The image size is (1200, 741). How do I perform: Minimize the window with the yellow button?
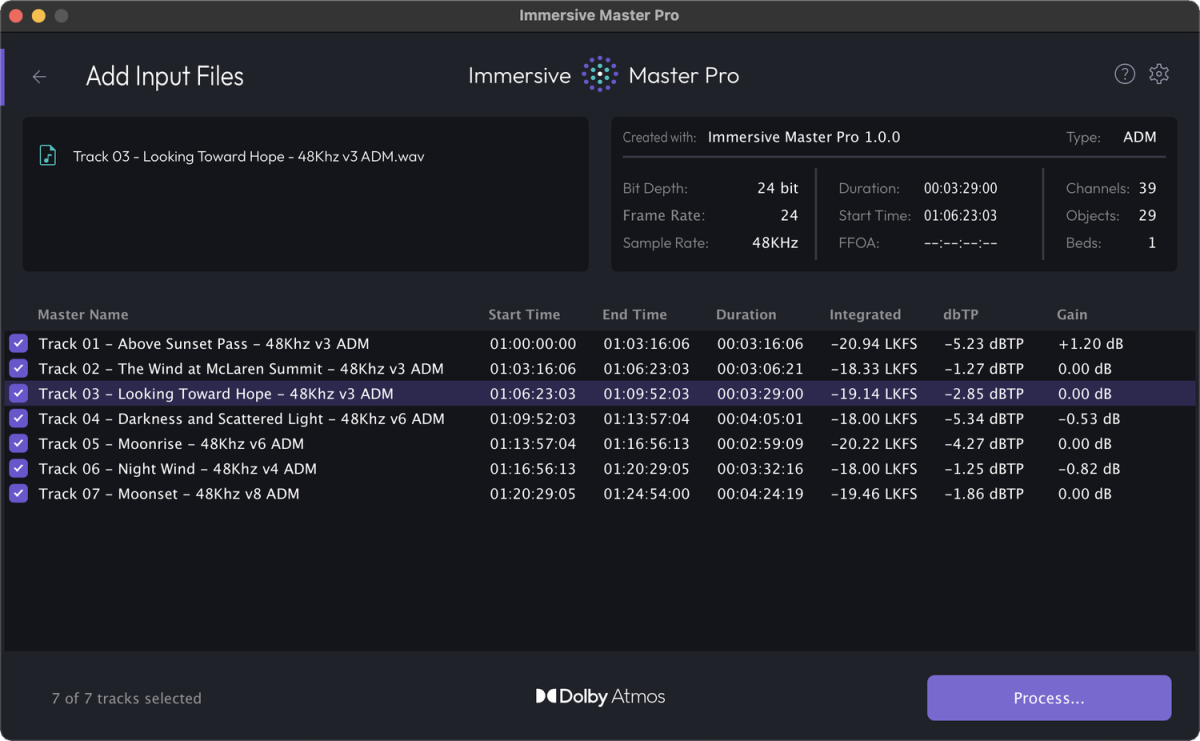[39, 16]
